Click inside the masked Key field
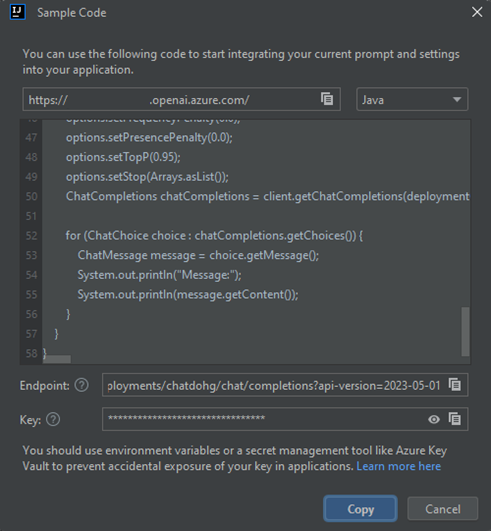The image size is (491, 531). (x=264, y=419)
